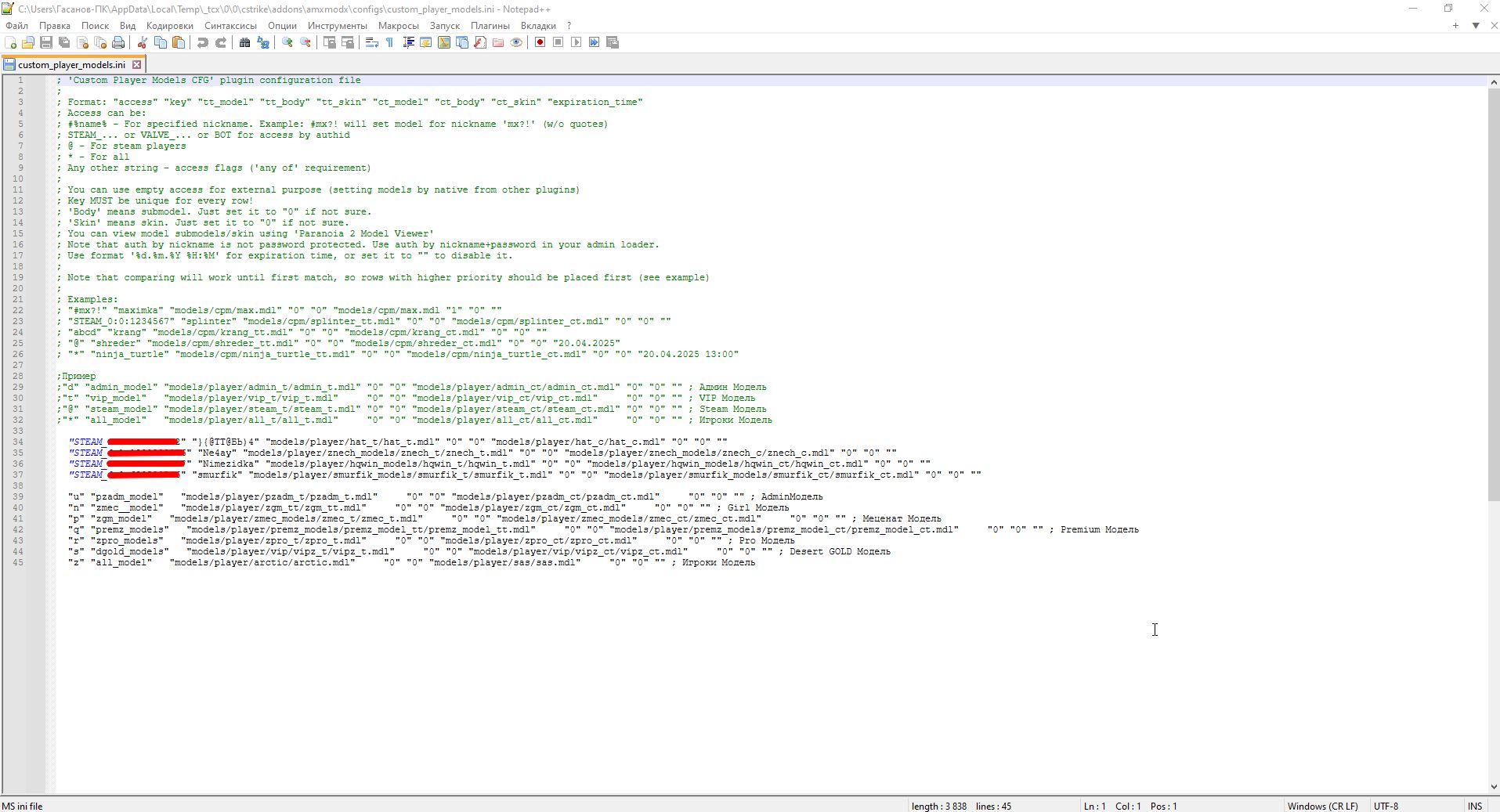Viewport: 1500px width, 812px height.
Task: Expand the tab list dropdown arrow at top right
Action: (x=1476, y=26)
